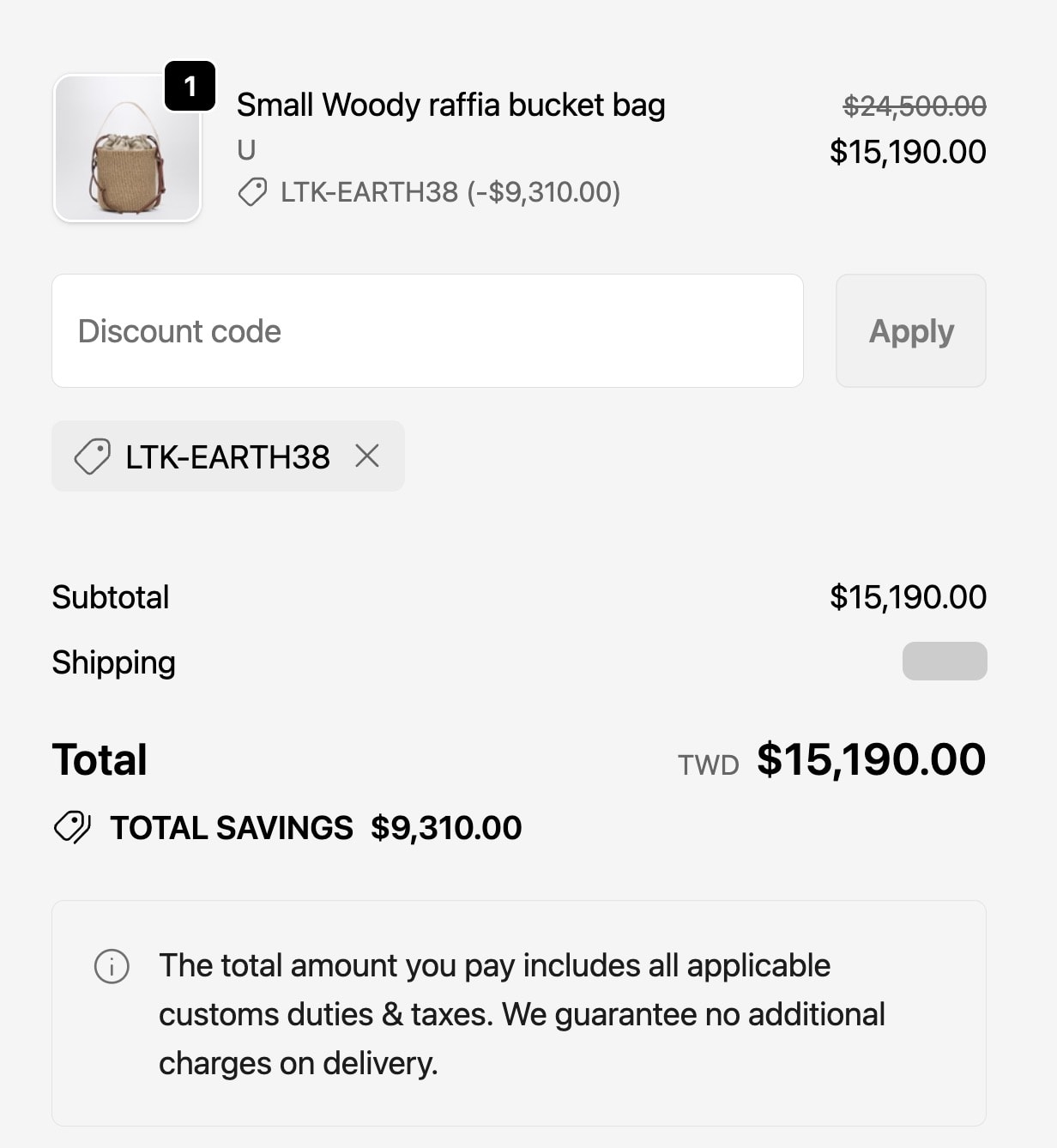Click the TOTAL SAVINGS $9,310.00 text
The width and height of the screenshot is (1057, 1148).
click(316, 828)
